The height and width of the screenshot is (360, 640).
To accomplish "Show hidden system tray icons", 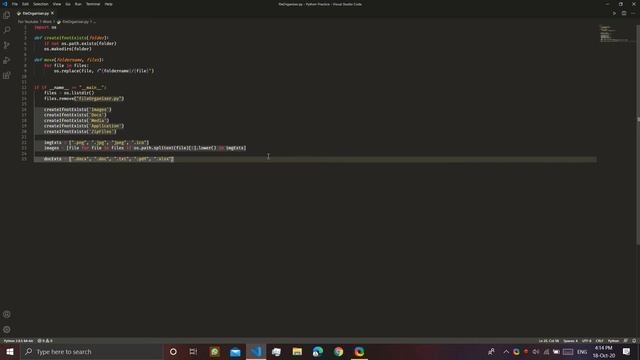I will point(506,351).
